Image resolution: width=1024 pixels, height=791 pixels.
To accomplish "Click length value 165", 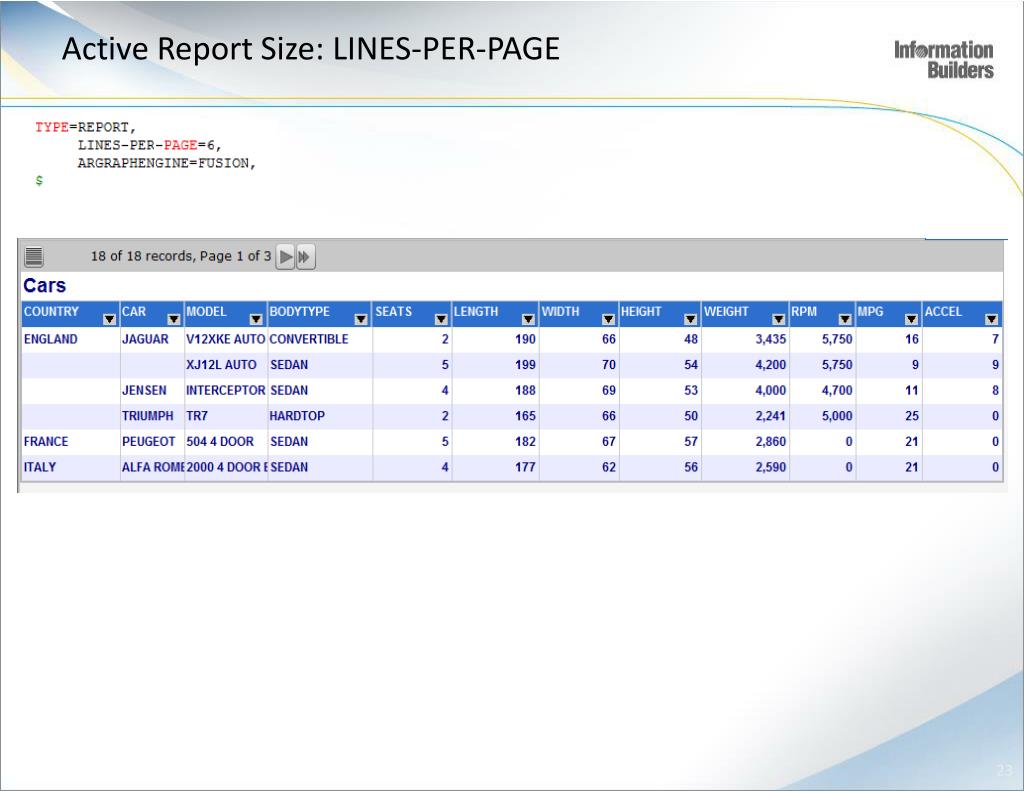I will [525, 416].
